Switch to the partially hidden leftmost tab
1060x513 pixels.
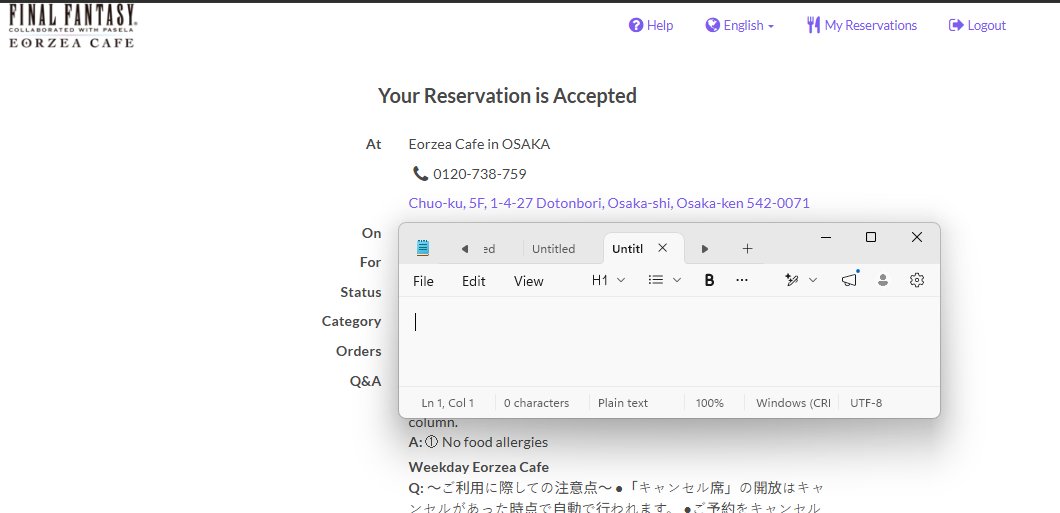tap(489, 249)
